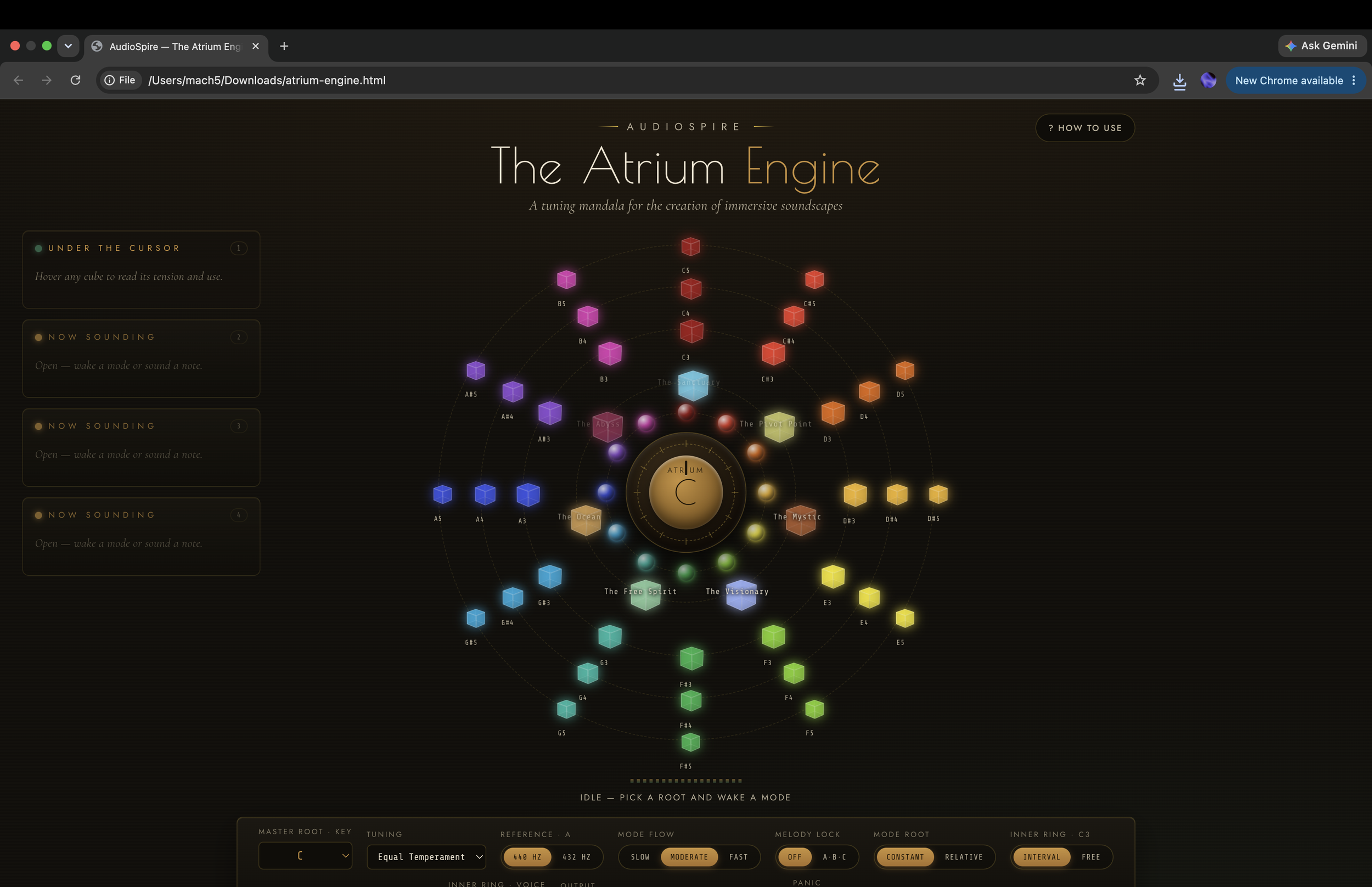The height and width of the screenshot is (887, 1372).
Task: Set mode flow to Slow
Action: 640,856
